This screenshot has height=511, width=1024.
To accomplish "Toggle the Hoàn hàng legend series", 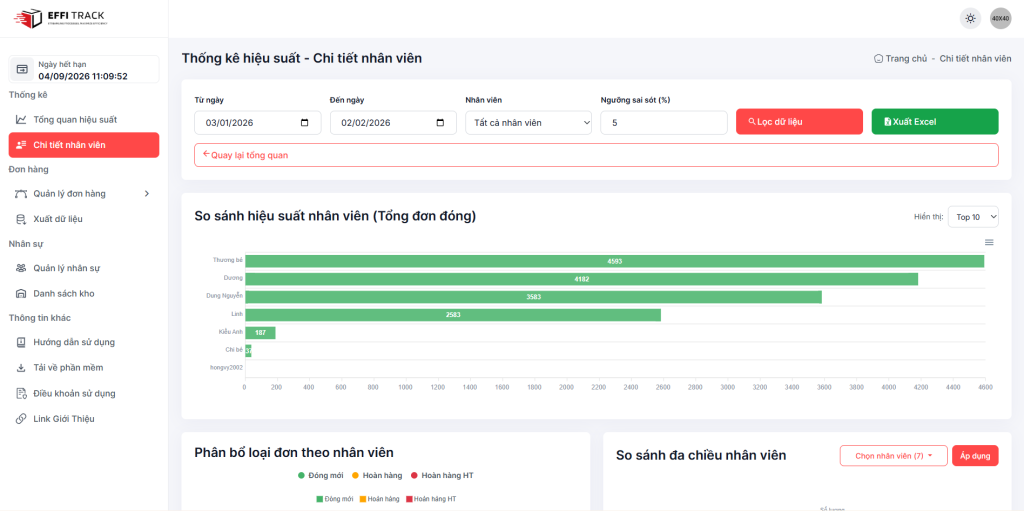I will pyautogui.click(x=380, y=475).
